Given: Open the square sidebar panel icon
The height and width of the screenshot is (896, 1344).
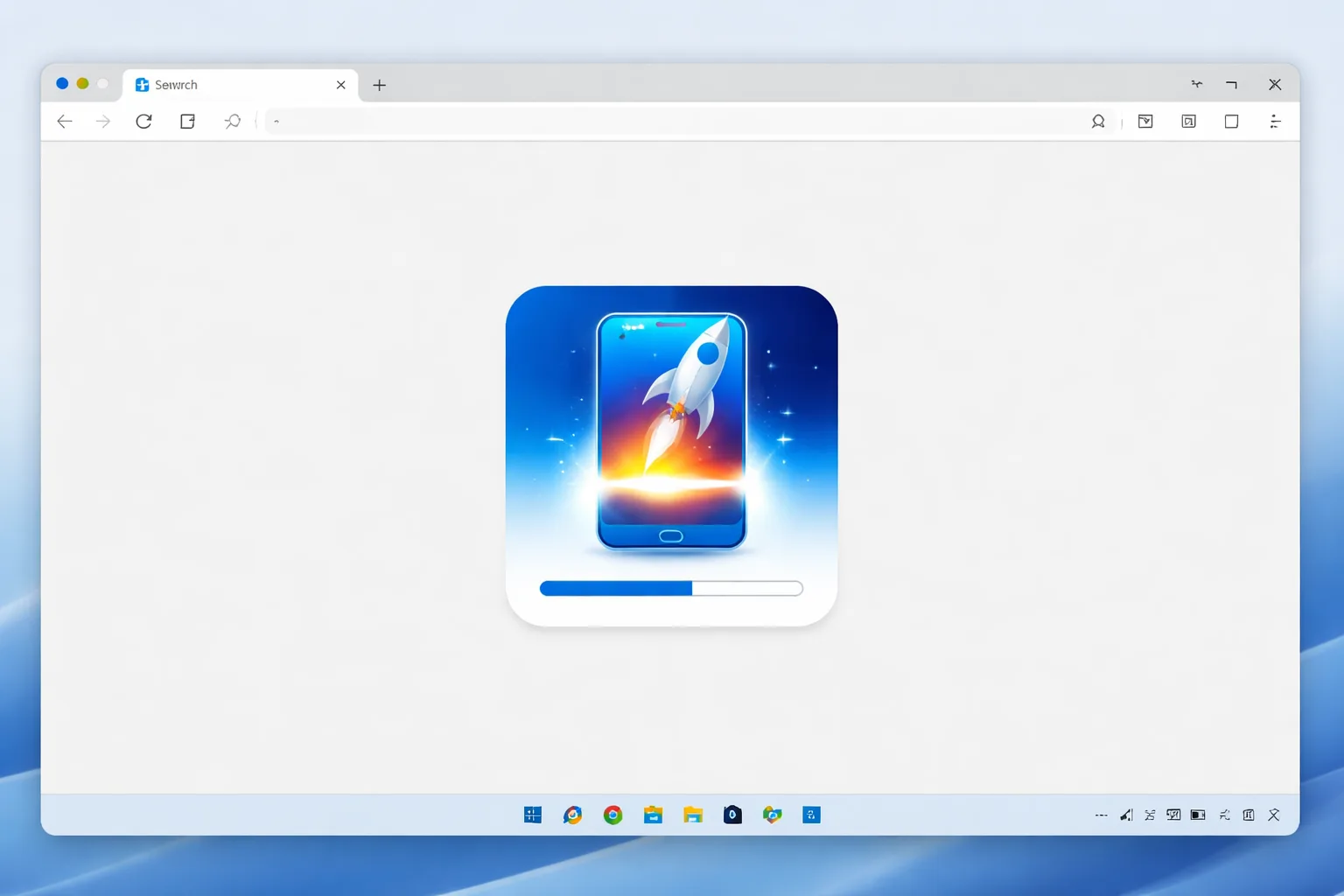Looking at the screenshot, I should (1231, 122).
